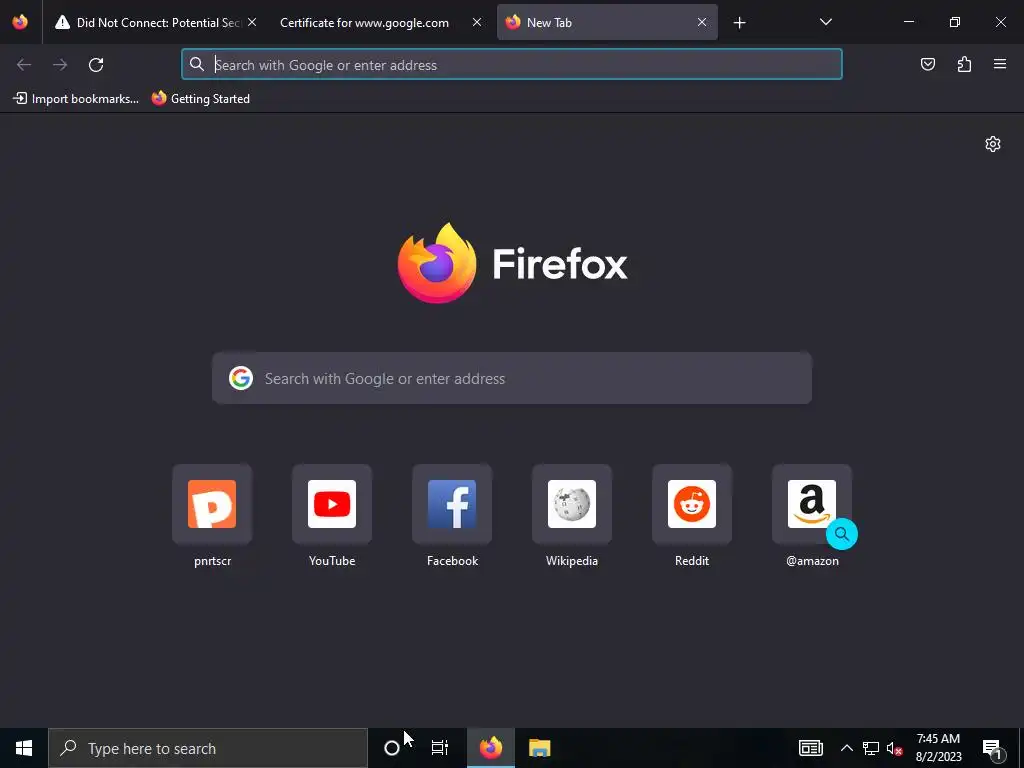Open the clock showing 7:45 AM

tap(938, 748)
